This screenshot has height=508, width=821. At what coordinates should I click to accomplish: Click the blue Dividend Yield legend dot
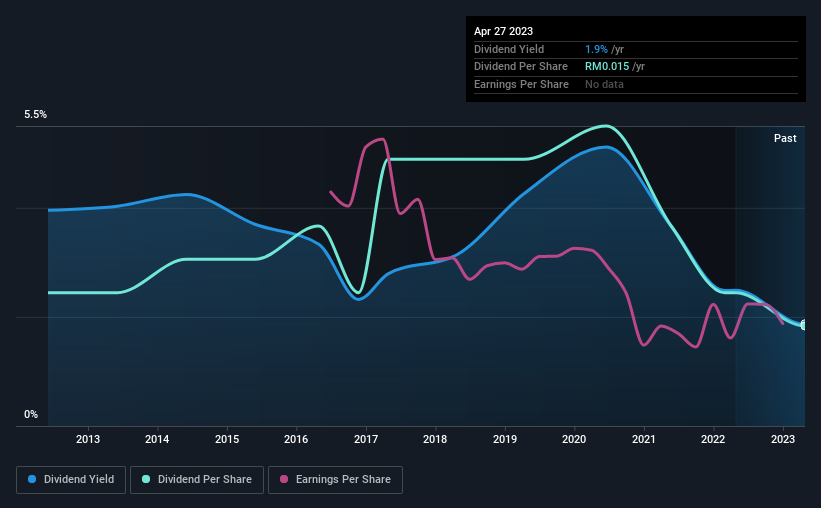click(x=32, y=479)
